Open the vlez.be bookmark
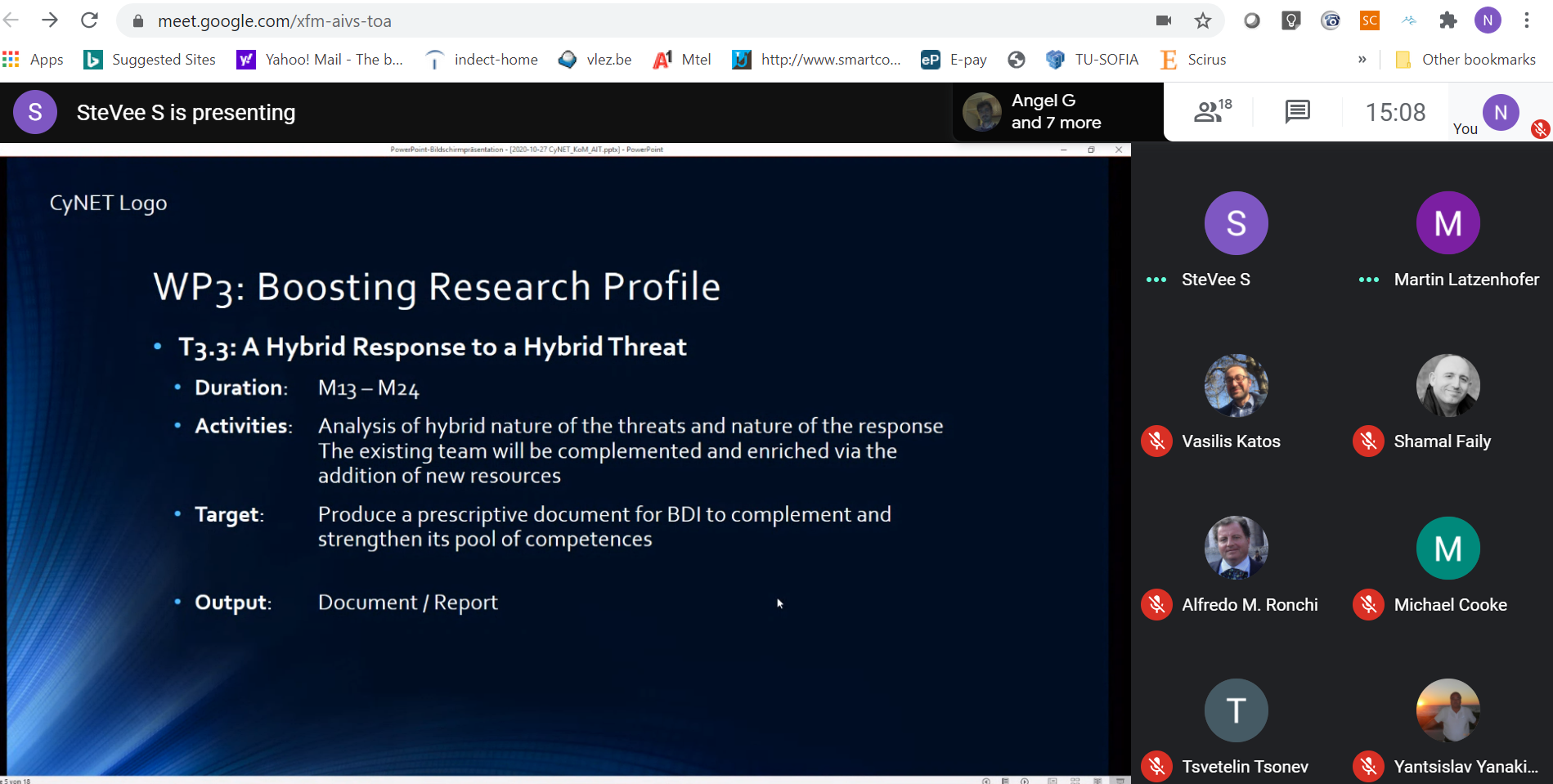Image resolution: width=1553 pixels, height=784 pixels. [595, 60]
